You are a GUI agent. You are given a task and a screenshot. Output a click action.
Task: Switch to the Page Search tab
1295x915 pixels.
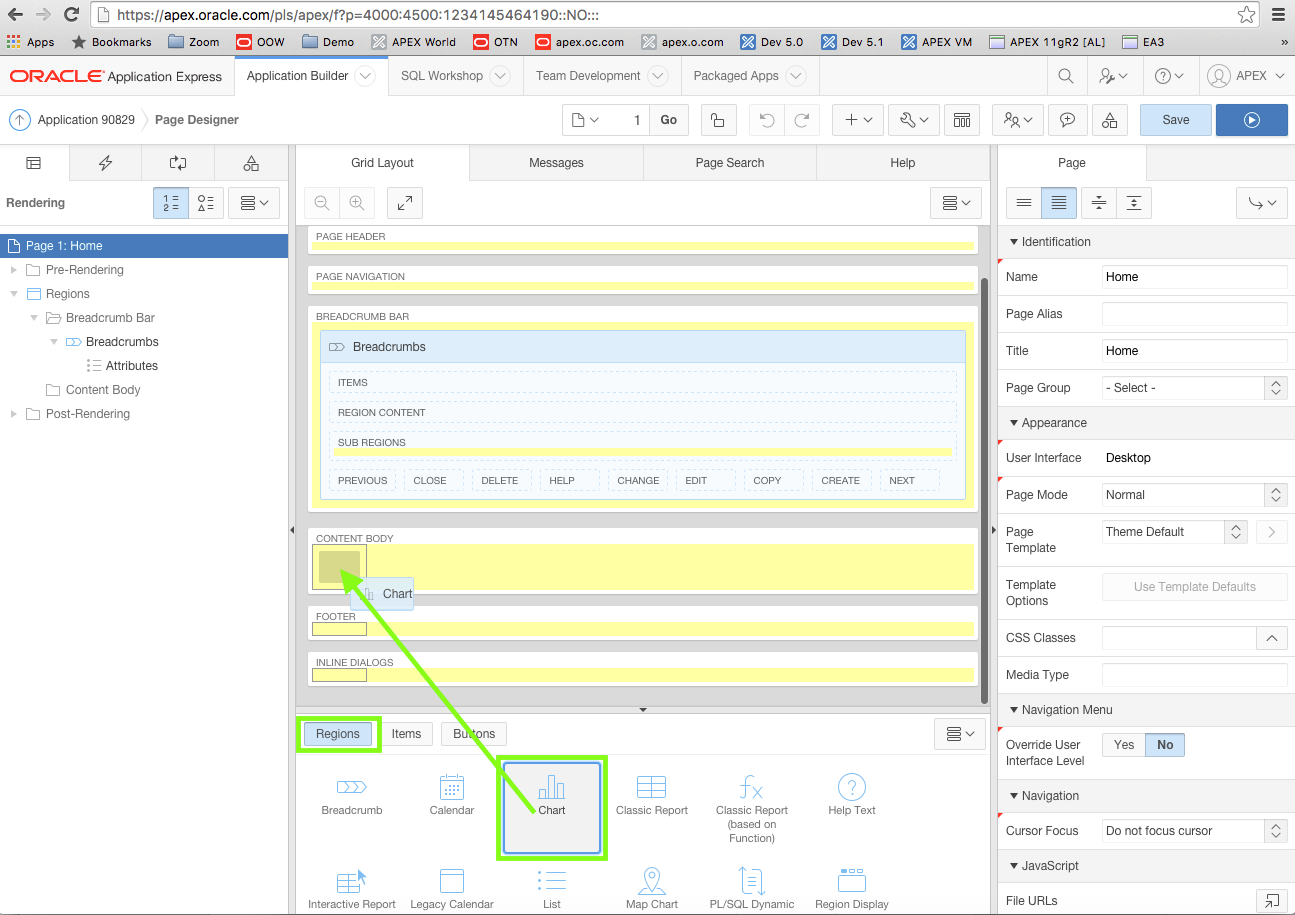tap(730, 163)
